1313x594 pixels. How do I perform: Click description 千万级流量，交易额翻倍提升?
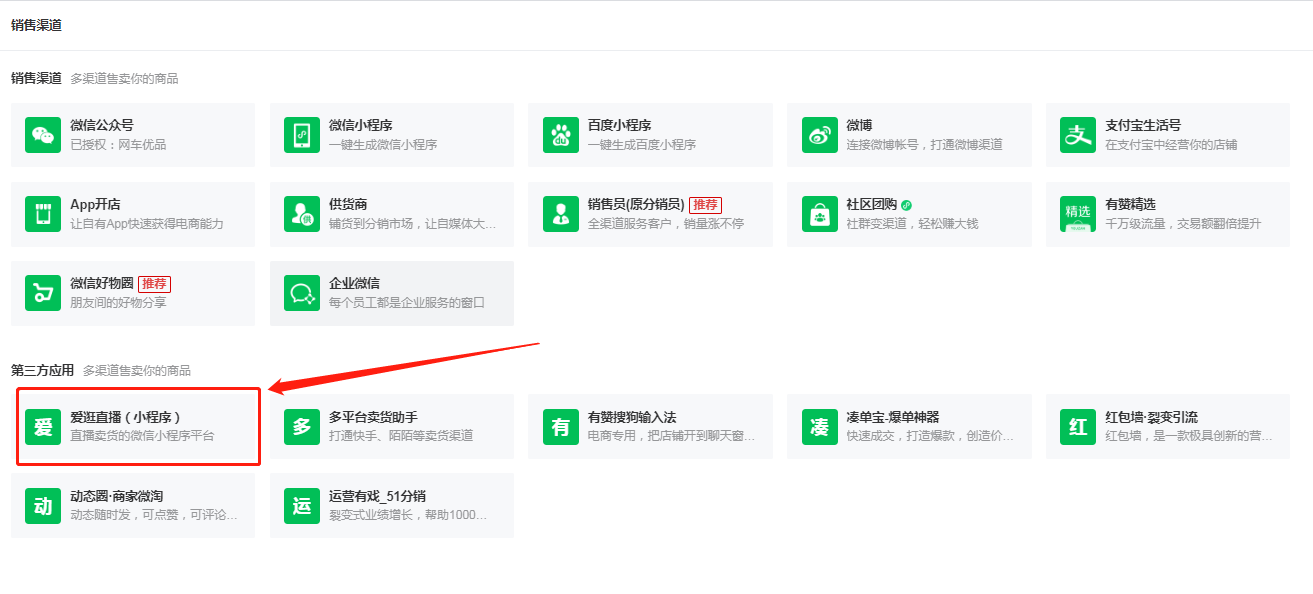tap(1183, 224)
